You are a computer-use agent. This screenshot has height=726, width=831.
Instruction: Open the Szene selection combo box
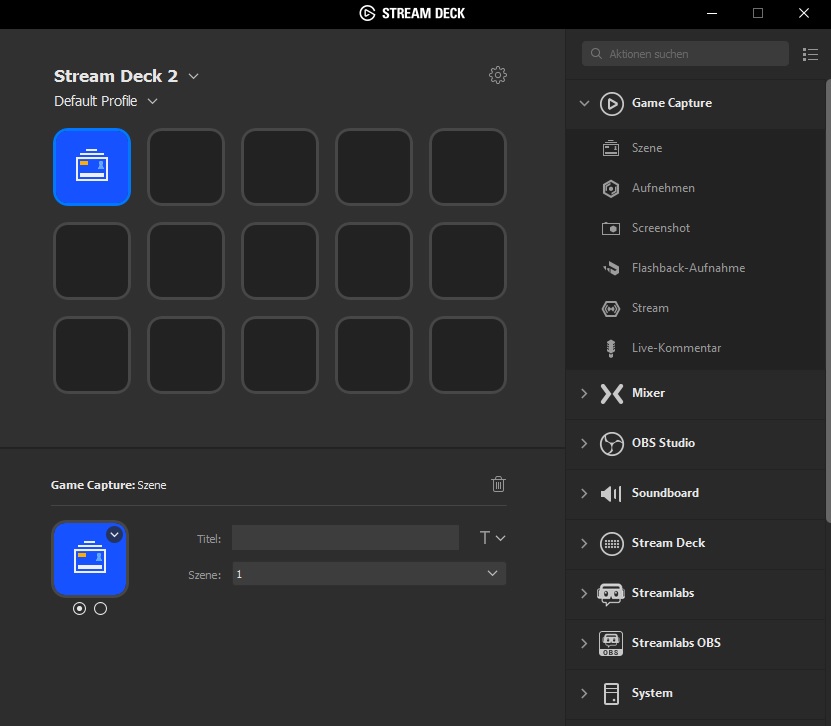[x=369, y=573]
